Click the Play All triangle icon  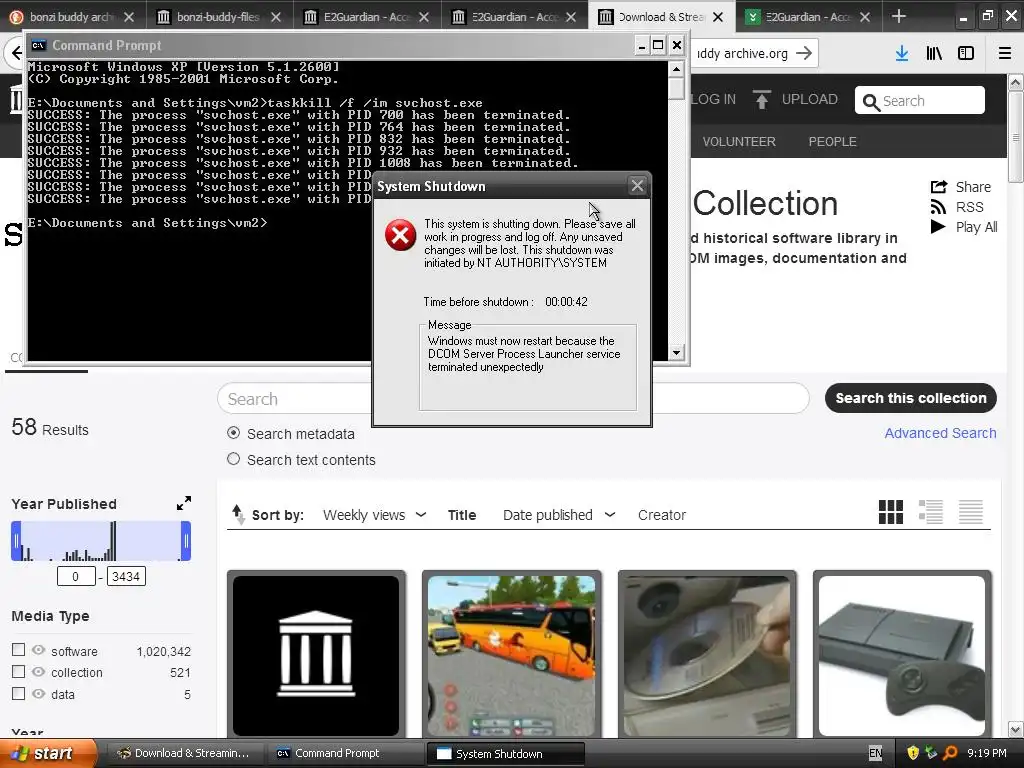pos(938,227)
